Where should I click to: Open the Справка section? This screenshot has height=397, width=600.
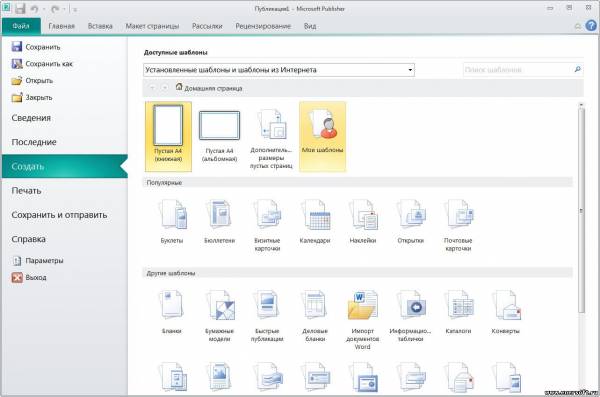point(29,239)
